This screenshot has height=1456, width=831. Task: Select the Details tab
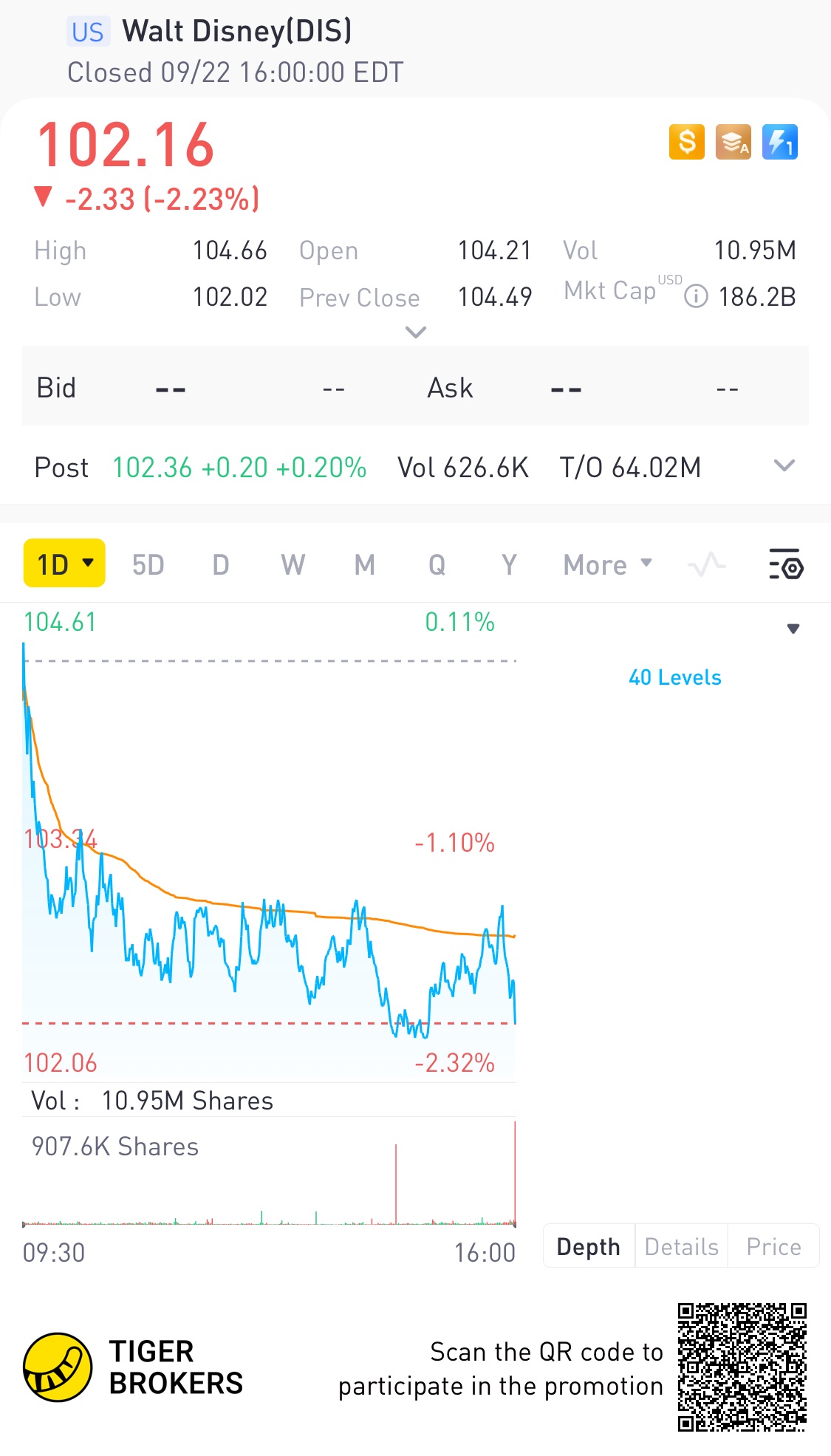pos(681,1246)
